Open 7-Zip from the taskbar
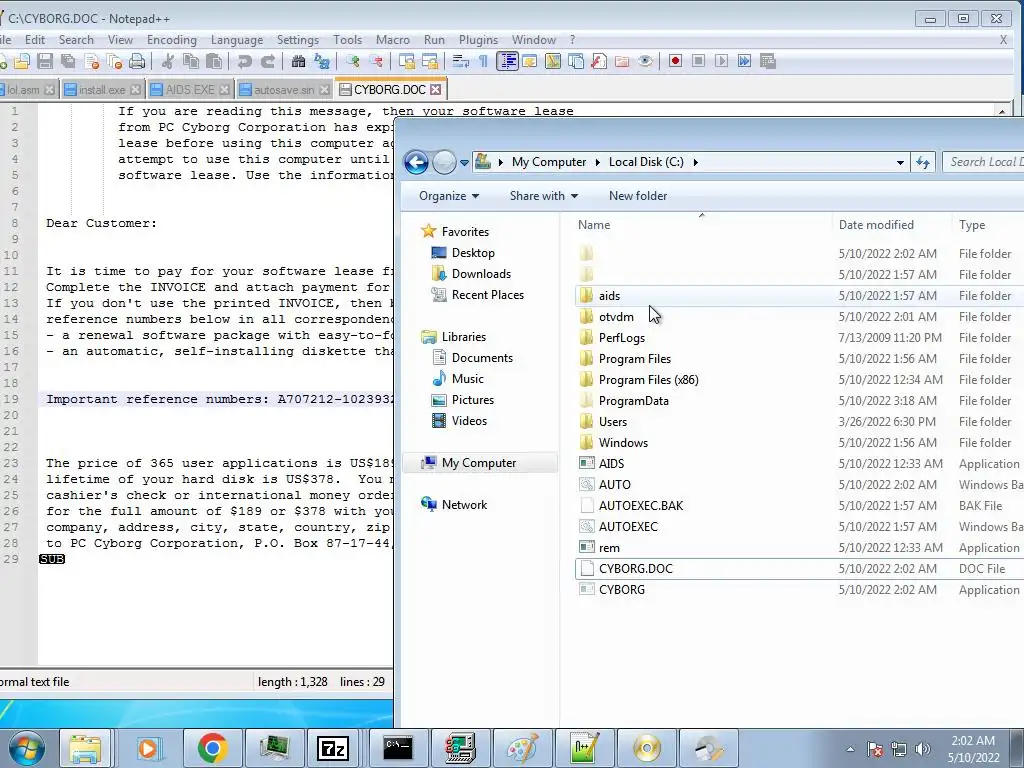The image size is (1024, 768). 332,748
